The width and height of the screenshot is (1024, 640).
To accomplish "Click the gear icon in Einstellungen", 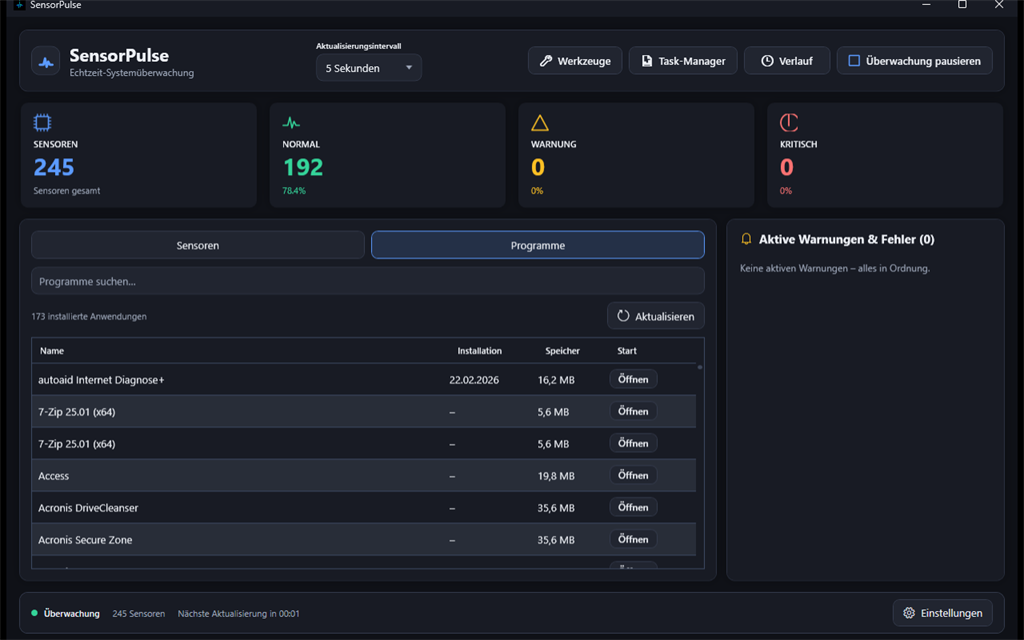I will 909,613.
